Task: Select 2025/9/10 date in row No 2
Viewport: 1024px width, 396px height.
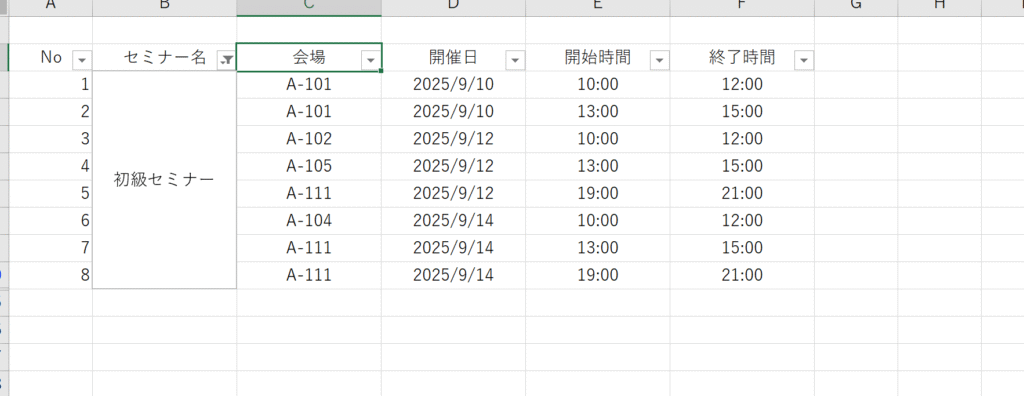Action: [453, 112]
